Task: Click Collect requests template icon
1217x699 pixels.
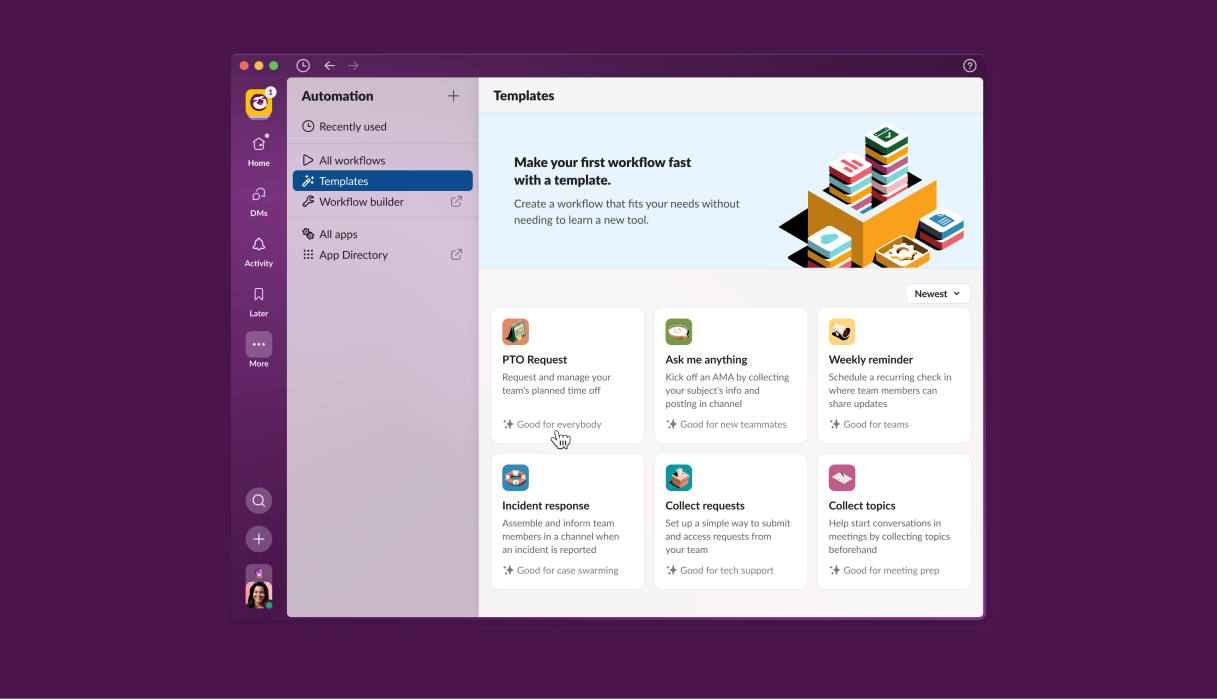Action: pos(678,478)
